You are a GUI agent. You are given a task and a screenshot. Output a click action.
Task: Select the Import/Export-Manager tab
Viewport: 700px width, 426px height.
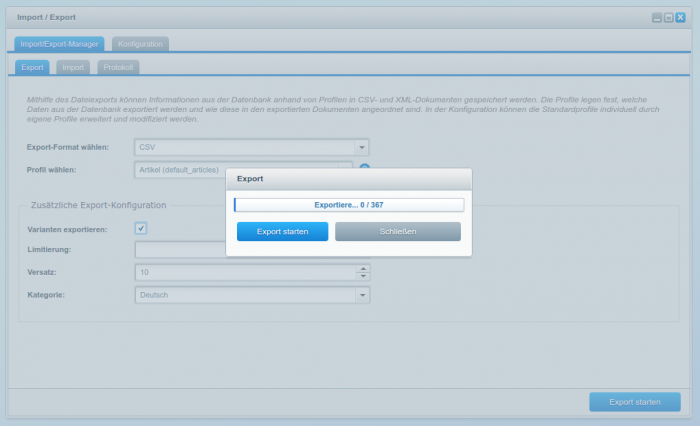pyautogui.click(x=59, y=44)
